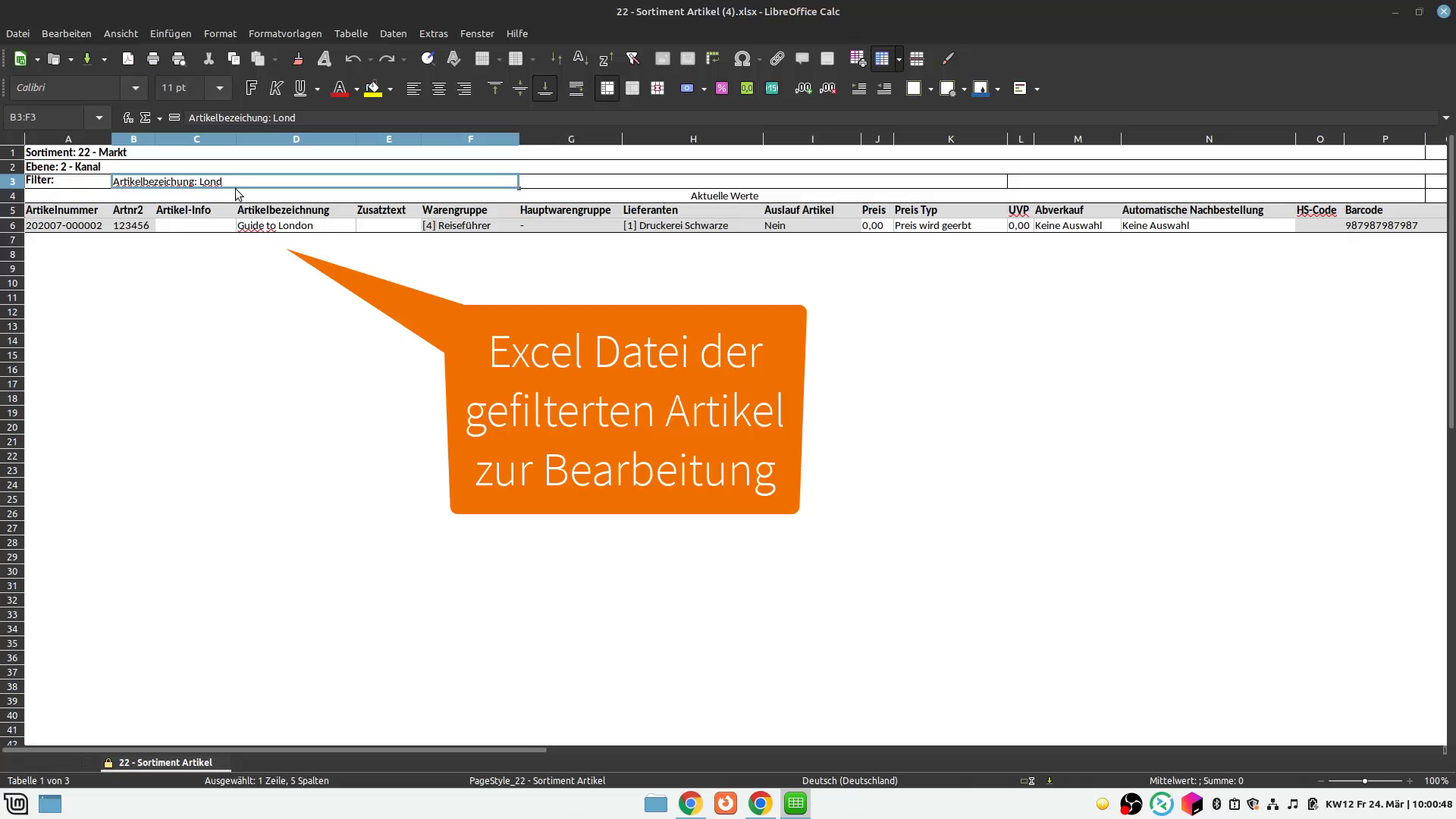Print the document with the printer icon
This screenshot has width=1456, height=819.
pyautogui.click(x=153, y=59)
